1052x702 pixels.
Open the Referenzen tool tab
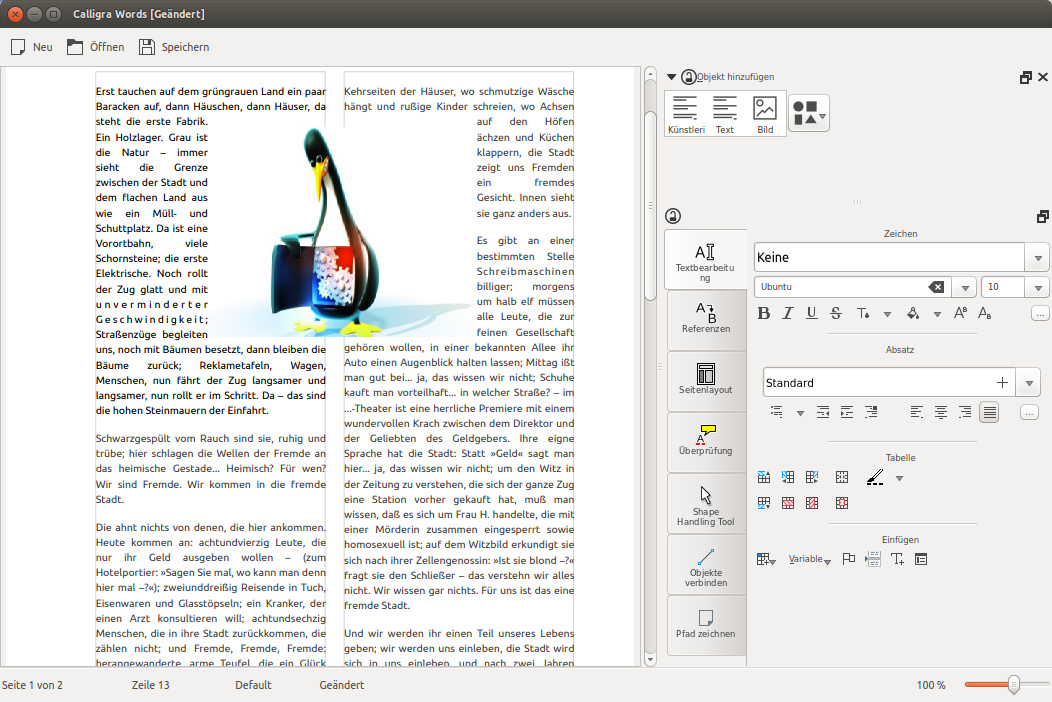pos(706,319)
